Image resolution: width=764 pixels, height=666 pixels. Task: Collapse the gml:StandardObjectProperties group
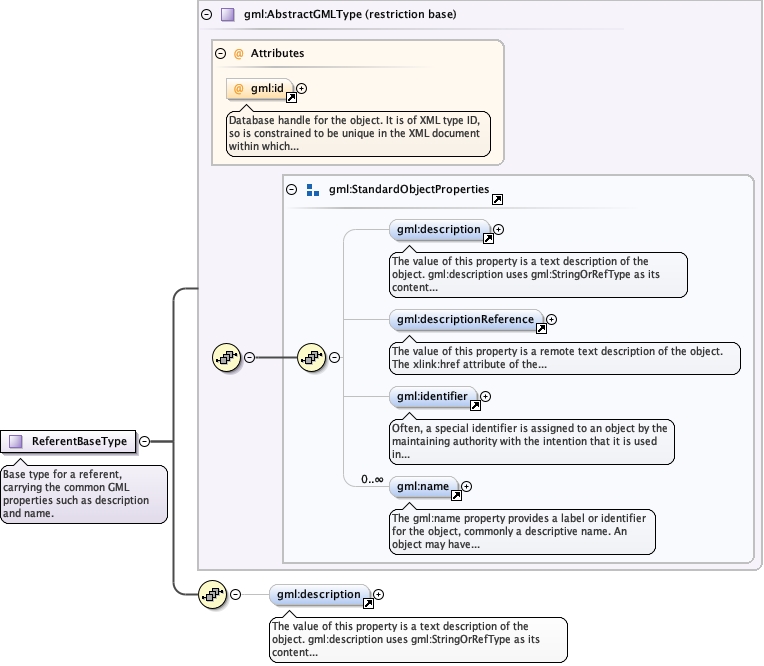tap(291, 190)
